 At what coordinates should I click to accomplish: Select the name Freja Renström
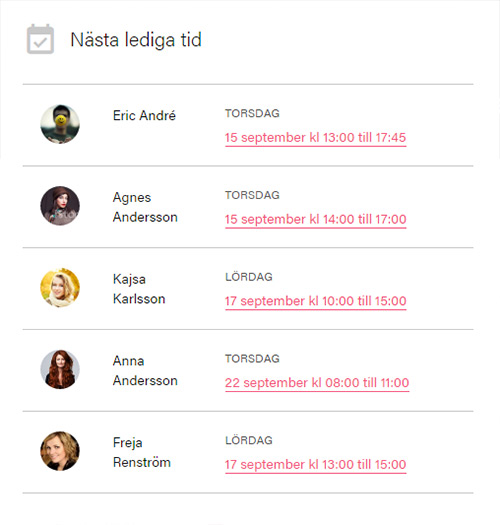point(142,452)
